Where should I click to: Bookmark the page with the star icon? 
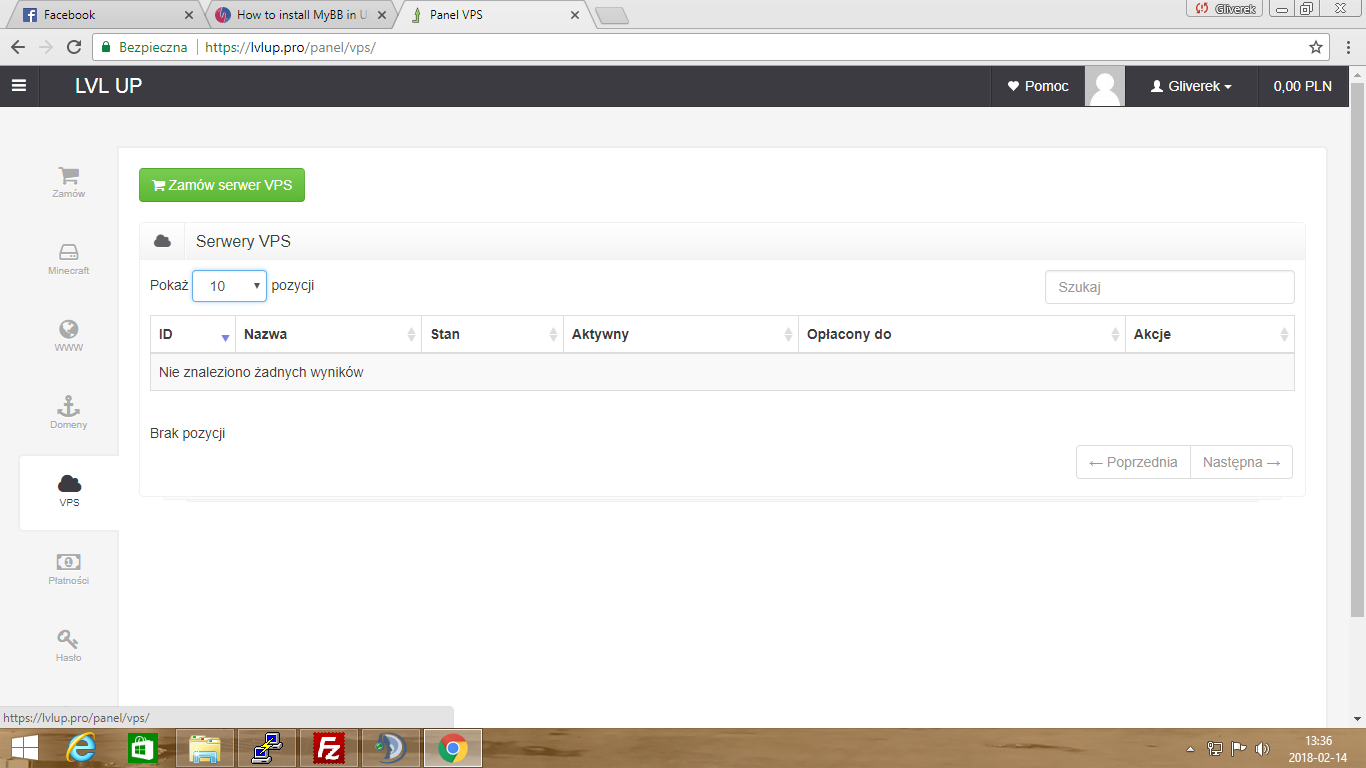(1316, 47)
